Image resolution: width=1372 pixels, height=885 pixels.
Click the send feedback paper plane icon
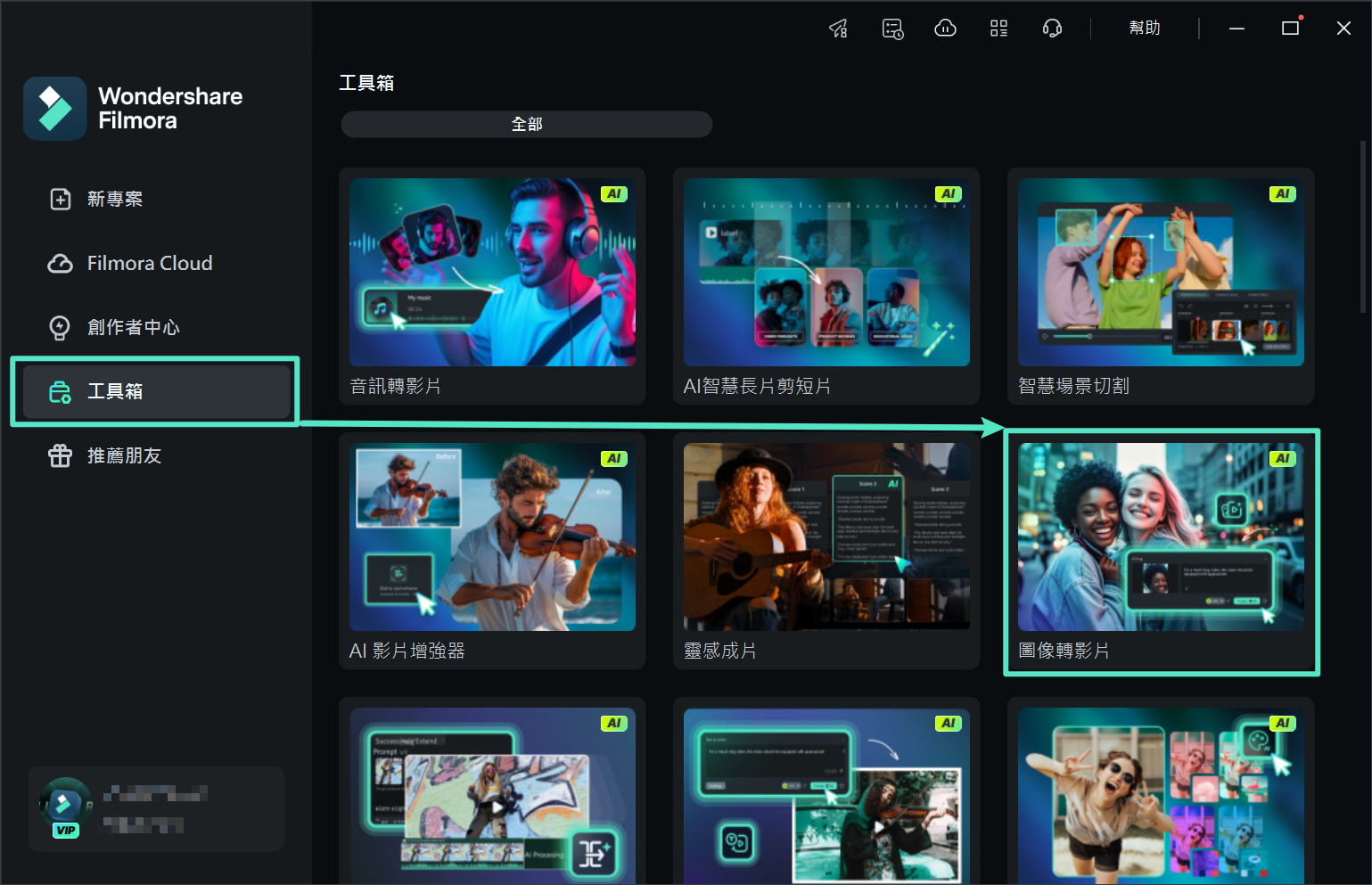838,28
